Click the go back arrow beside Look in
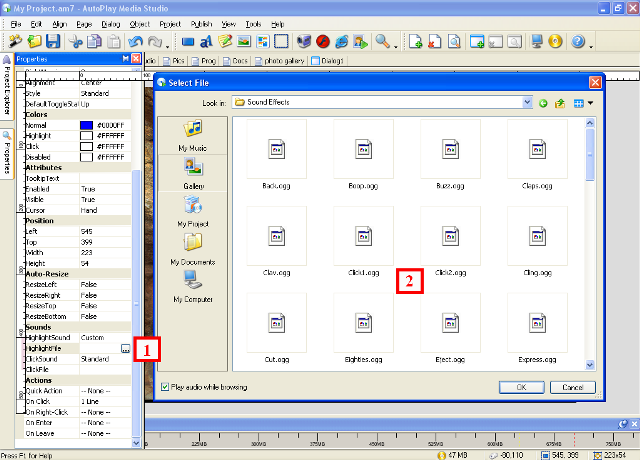The image size is (640, 460). click(x=543, y=102)
